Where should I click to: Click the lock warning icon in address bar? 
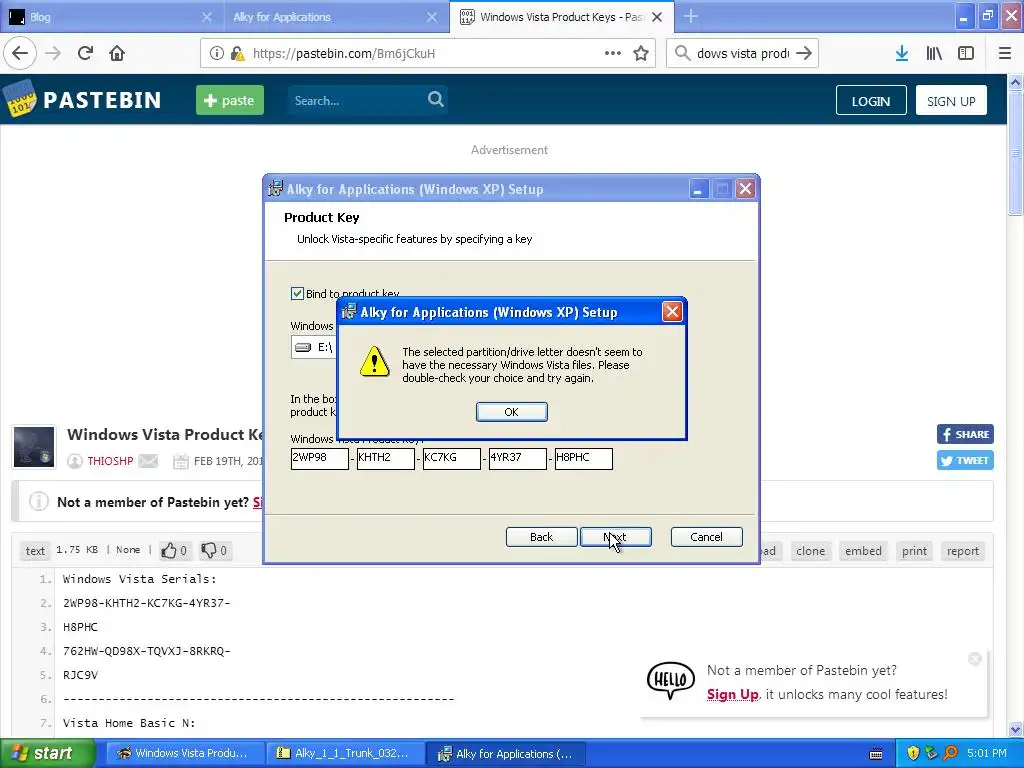tap(237, 54)
